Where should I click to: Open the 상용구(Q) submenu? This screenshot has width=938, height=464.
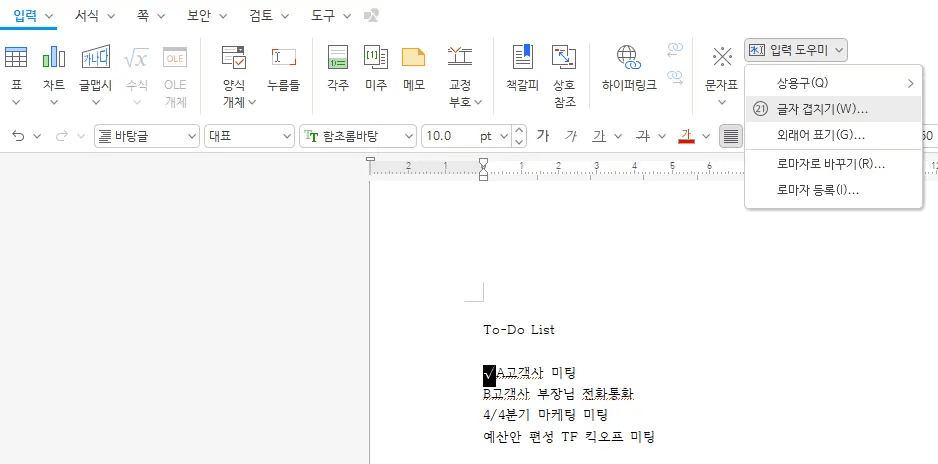point(833,82)
